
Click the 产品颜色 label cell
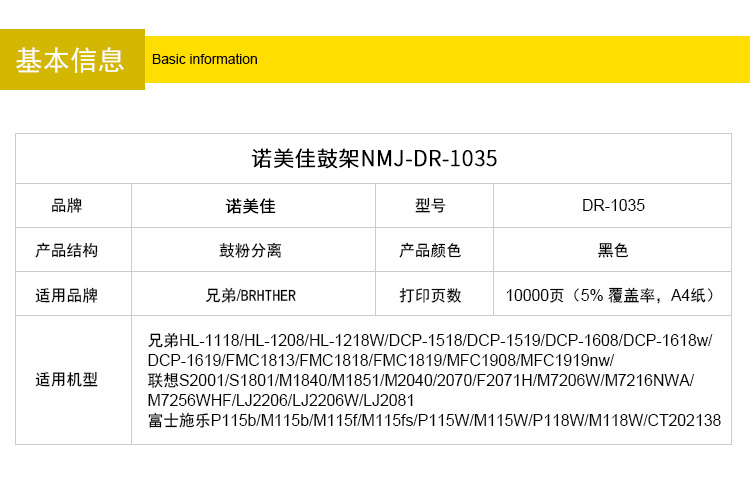(x=434, y=250)
